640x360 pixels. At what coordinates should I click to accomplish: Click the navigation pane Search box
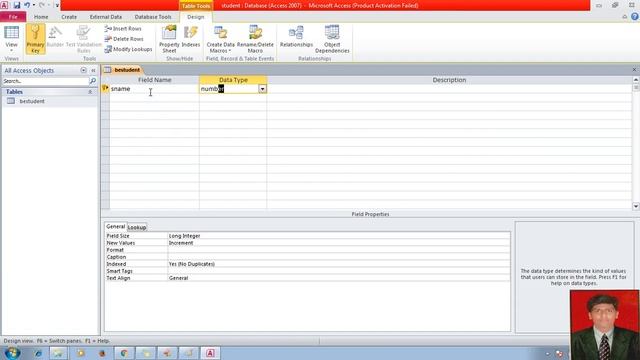(45, 81)
